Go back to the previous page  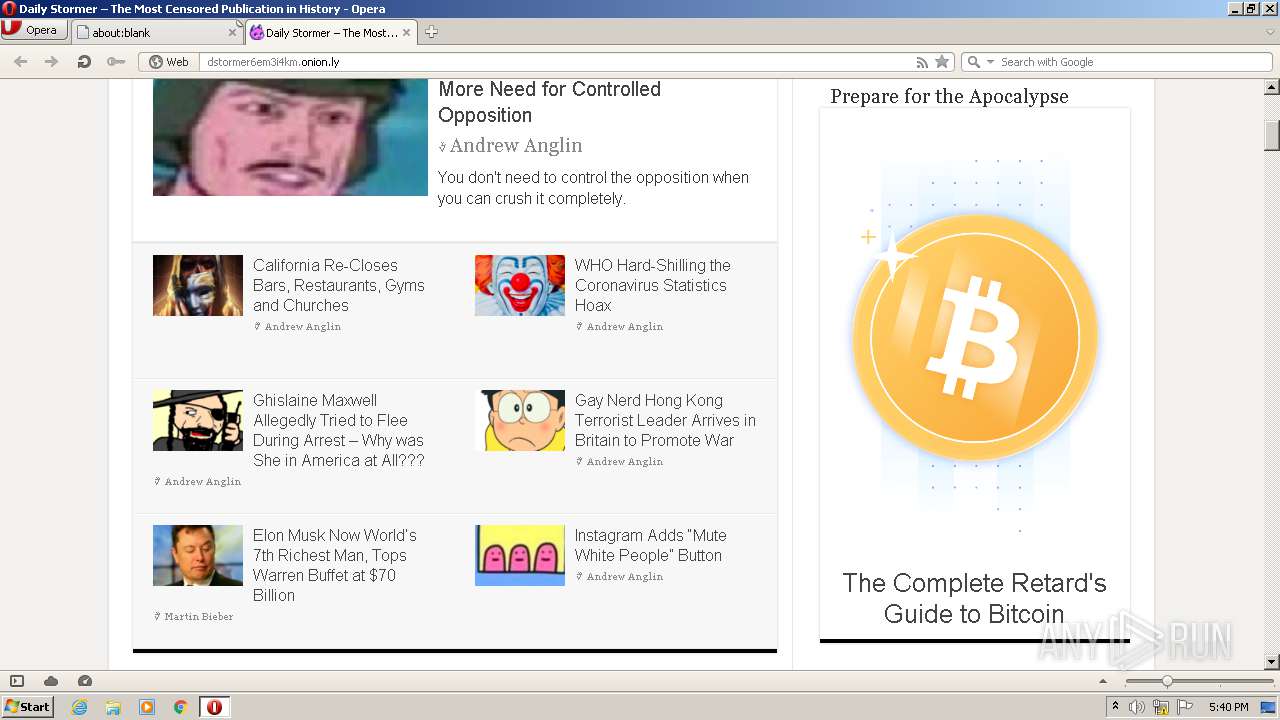[20, 62]
